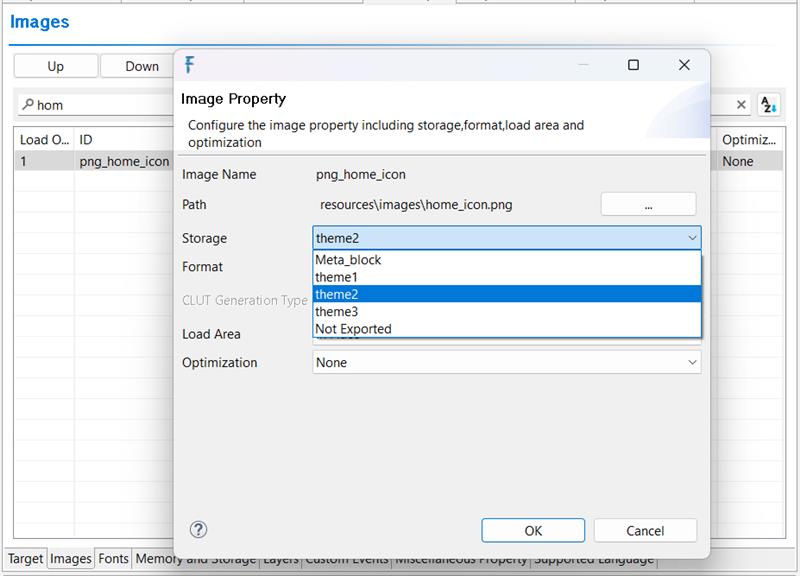Click the A-Z sort icon
This screenshot has width=800, height=576.
tap(768, 104)
